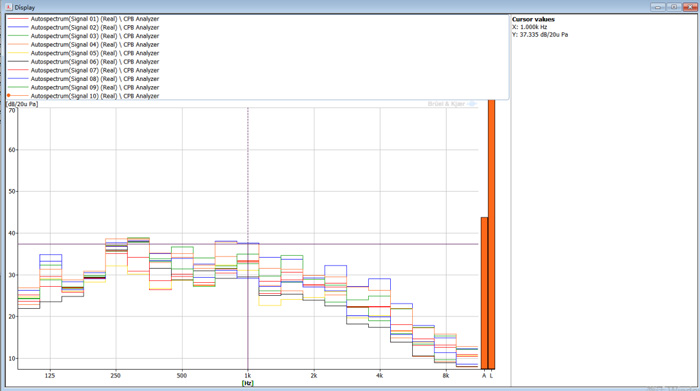The width and height of the screenshot is (700, 391).
Task: Click the dB/20u Pa y-axis label
Action: click(x=22, y=104)
